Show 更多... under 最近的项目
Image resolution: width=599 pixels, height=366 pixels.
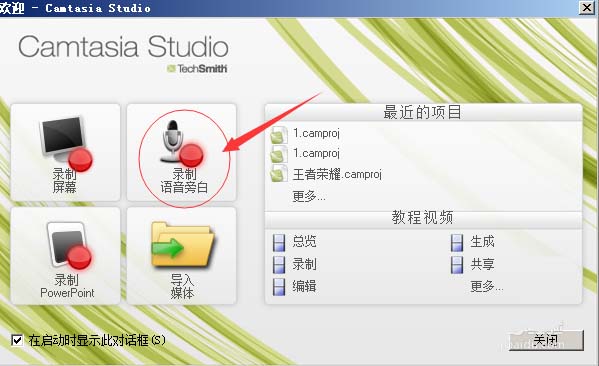(309, 196)
